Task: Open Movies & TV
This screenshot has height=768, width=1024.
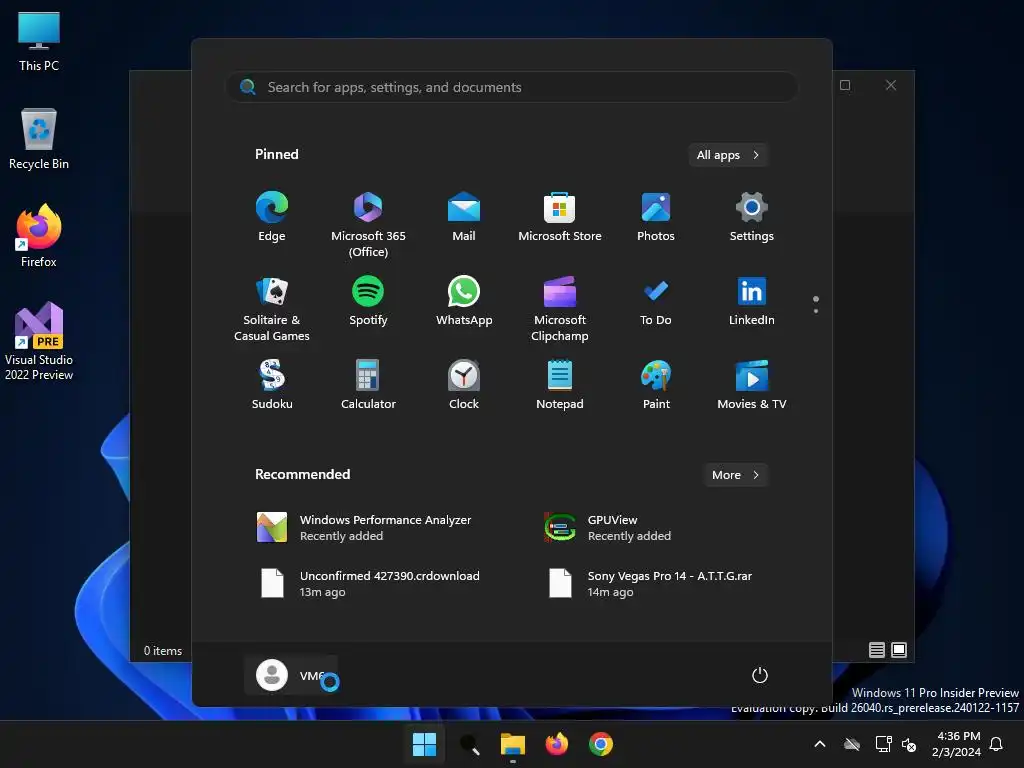Action: 752,385
